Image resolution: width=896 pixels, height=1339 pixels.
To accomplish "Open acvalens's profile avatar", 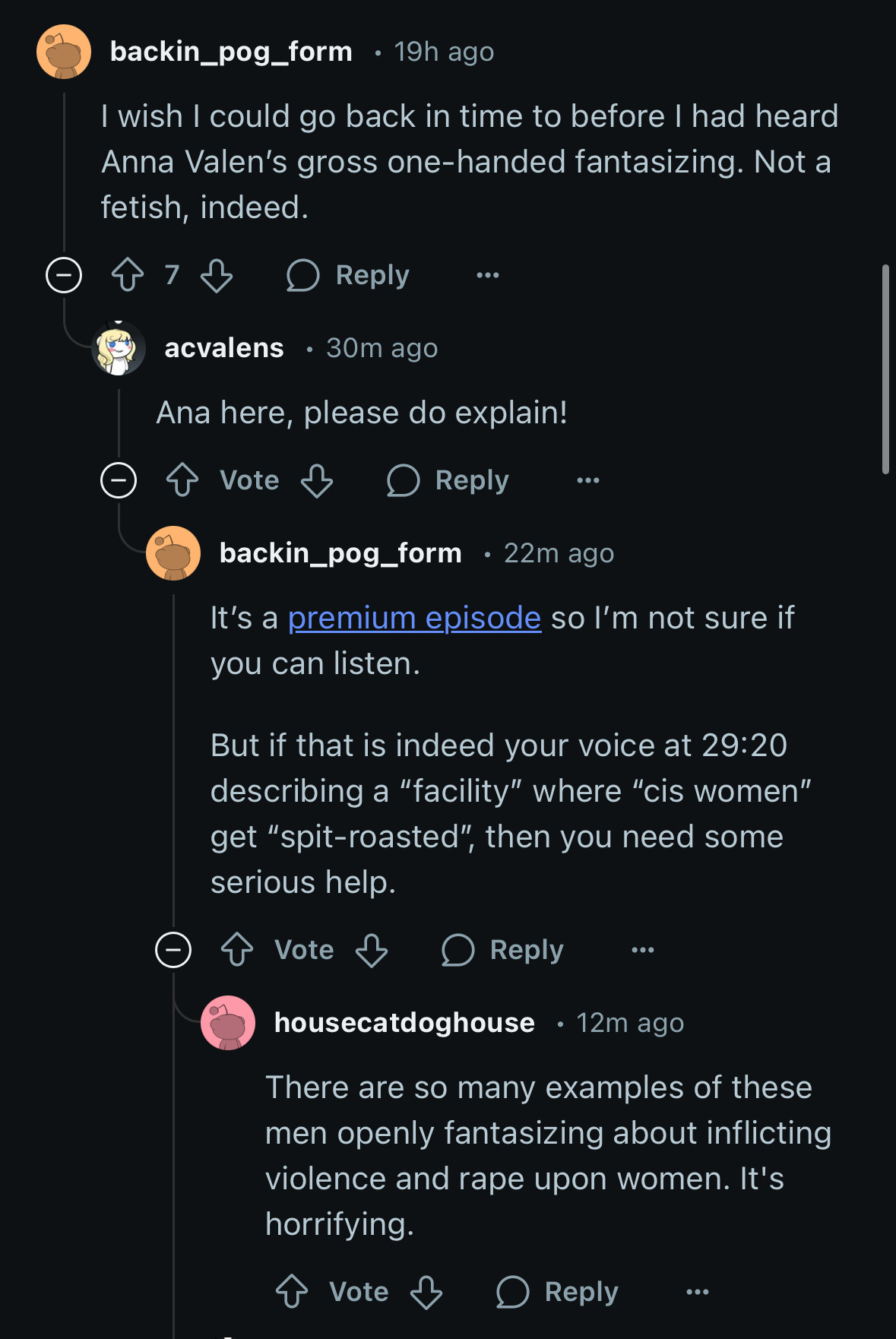I will tap(119, 348).
